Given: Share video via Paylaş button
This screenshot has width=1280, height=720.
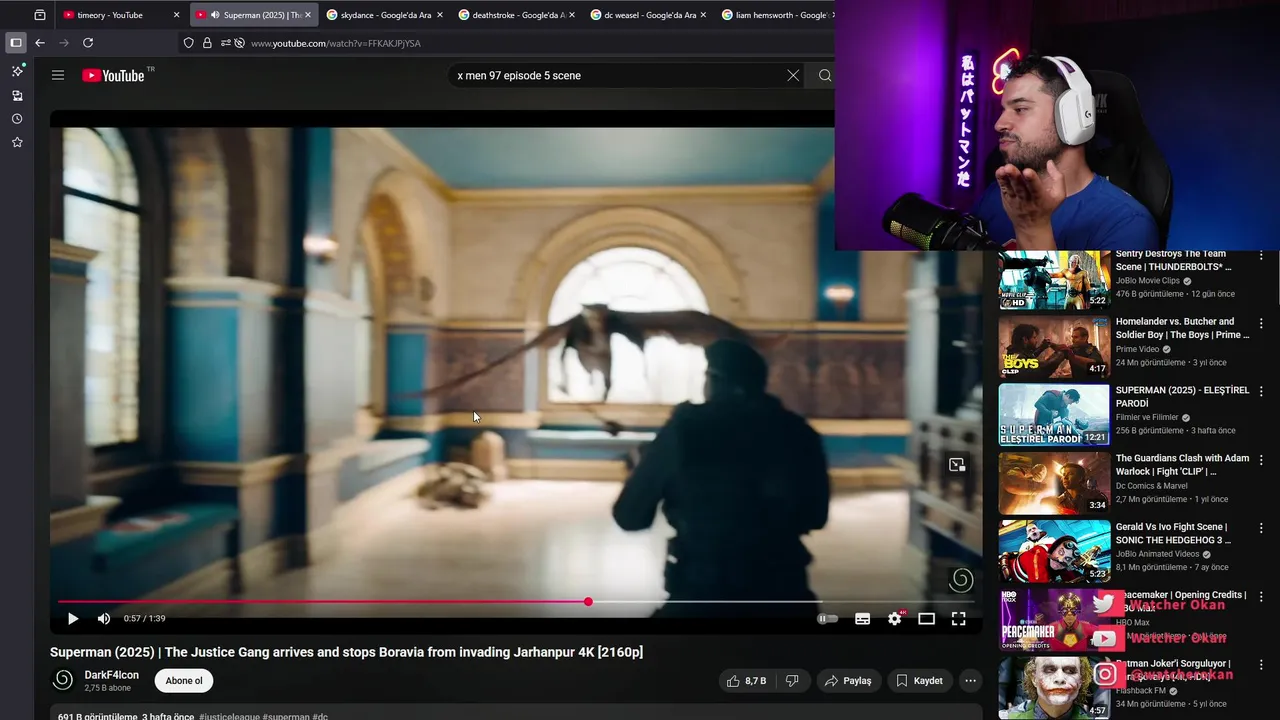Looking at the screenshot, I should coord(848,681).
